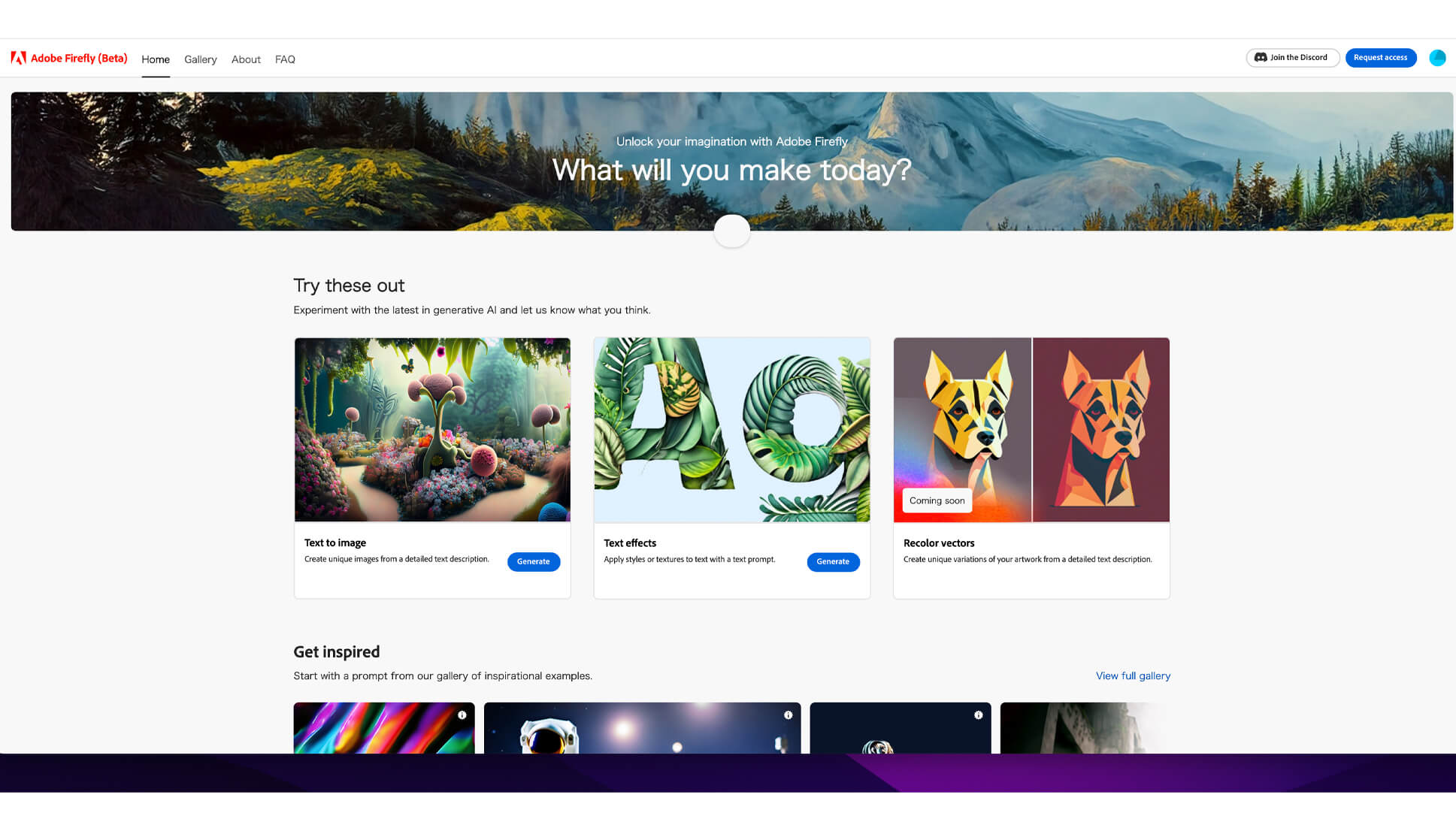Click Generate for Text to image
The height and width of the screenshot is (831, 1456).
[x=534, y=561]
